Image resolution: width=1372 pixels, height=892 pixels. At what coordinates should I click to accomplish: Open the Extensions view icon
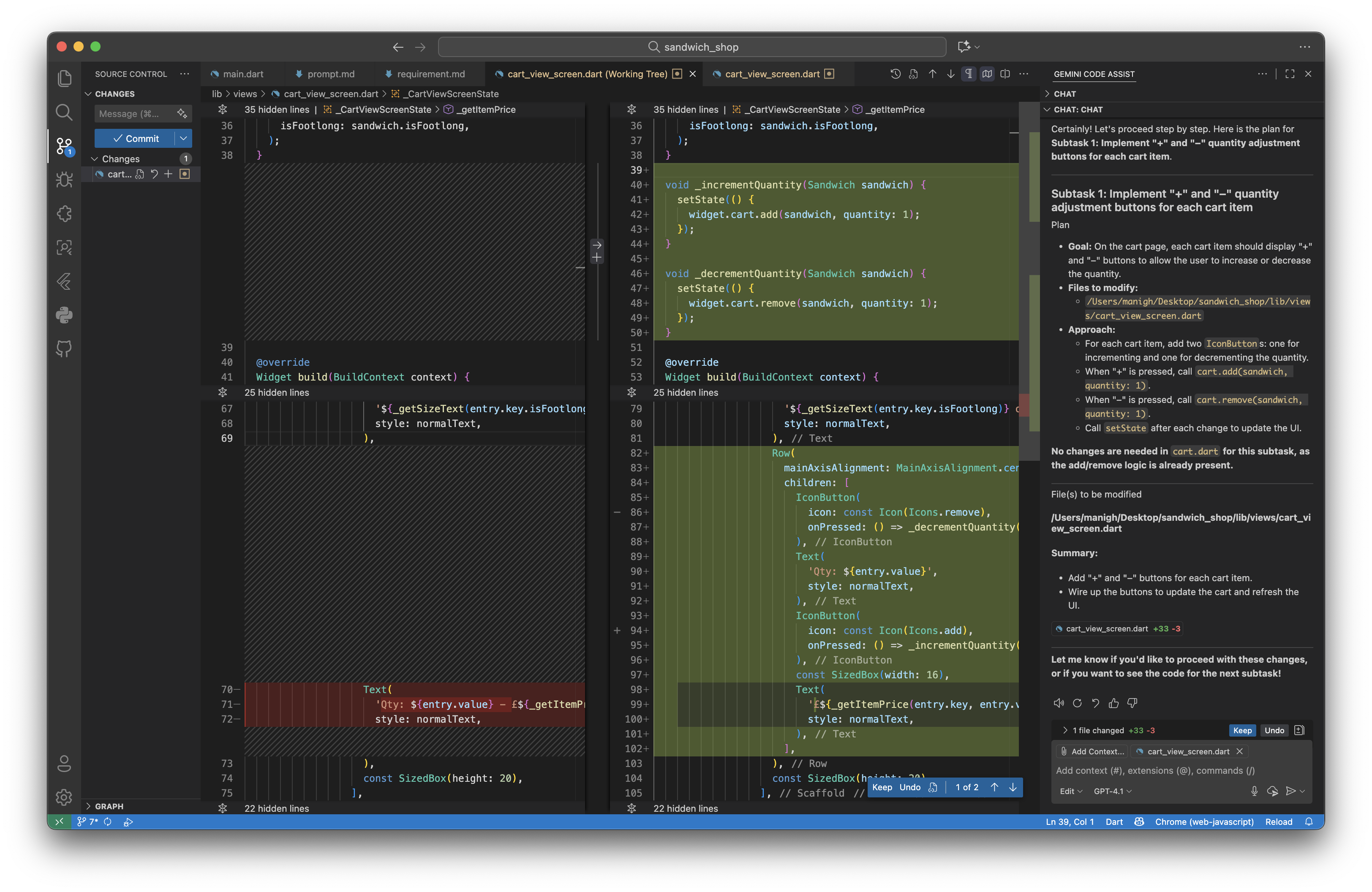point(64,214)
